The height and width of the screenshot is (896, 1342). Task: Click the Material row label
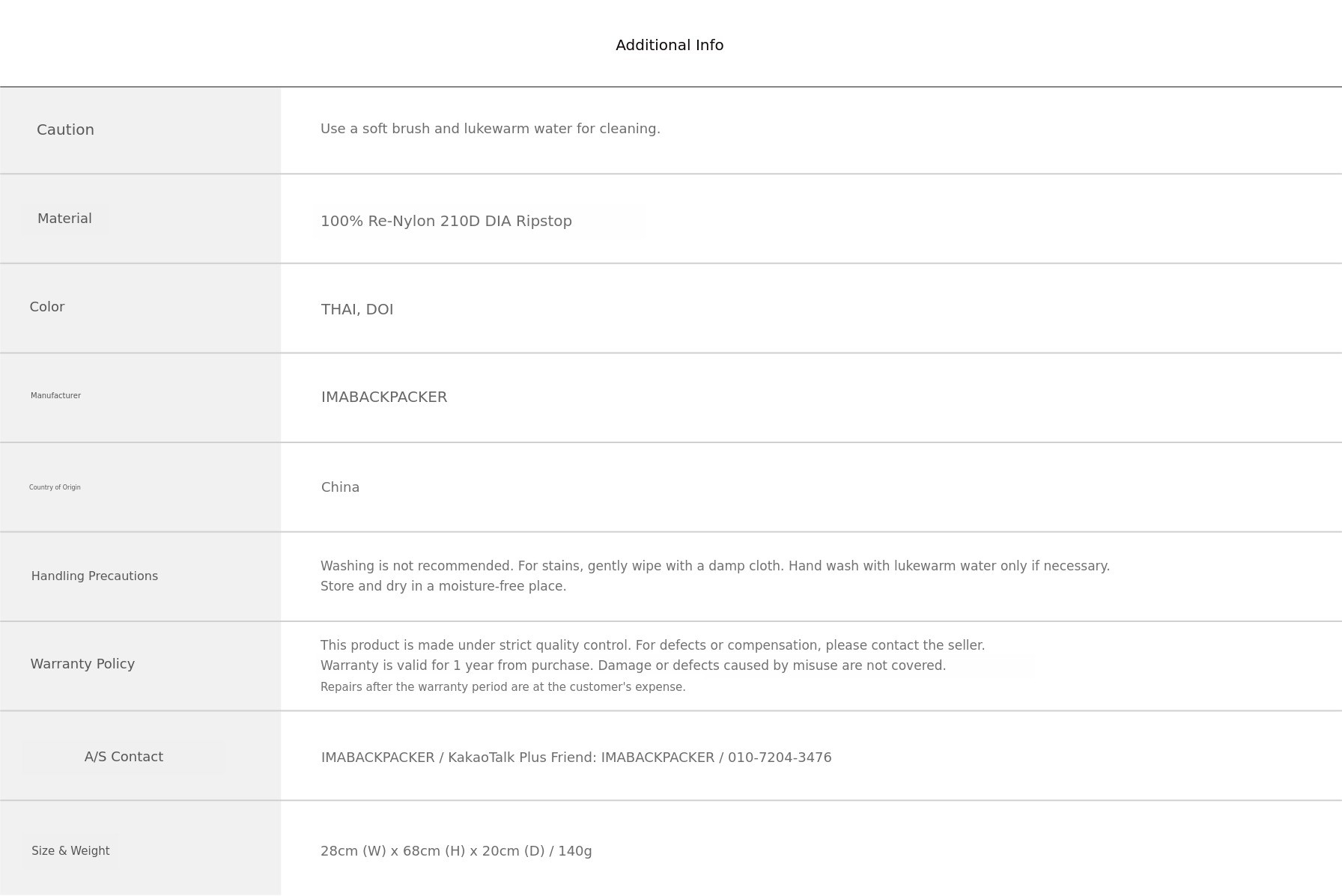point(64,219)
